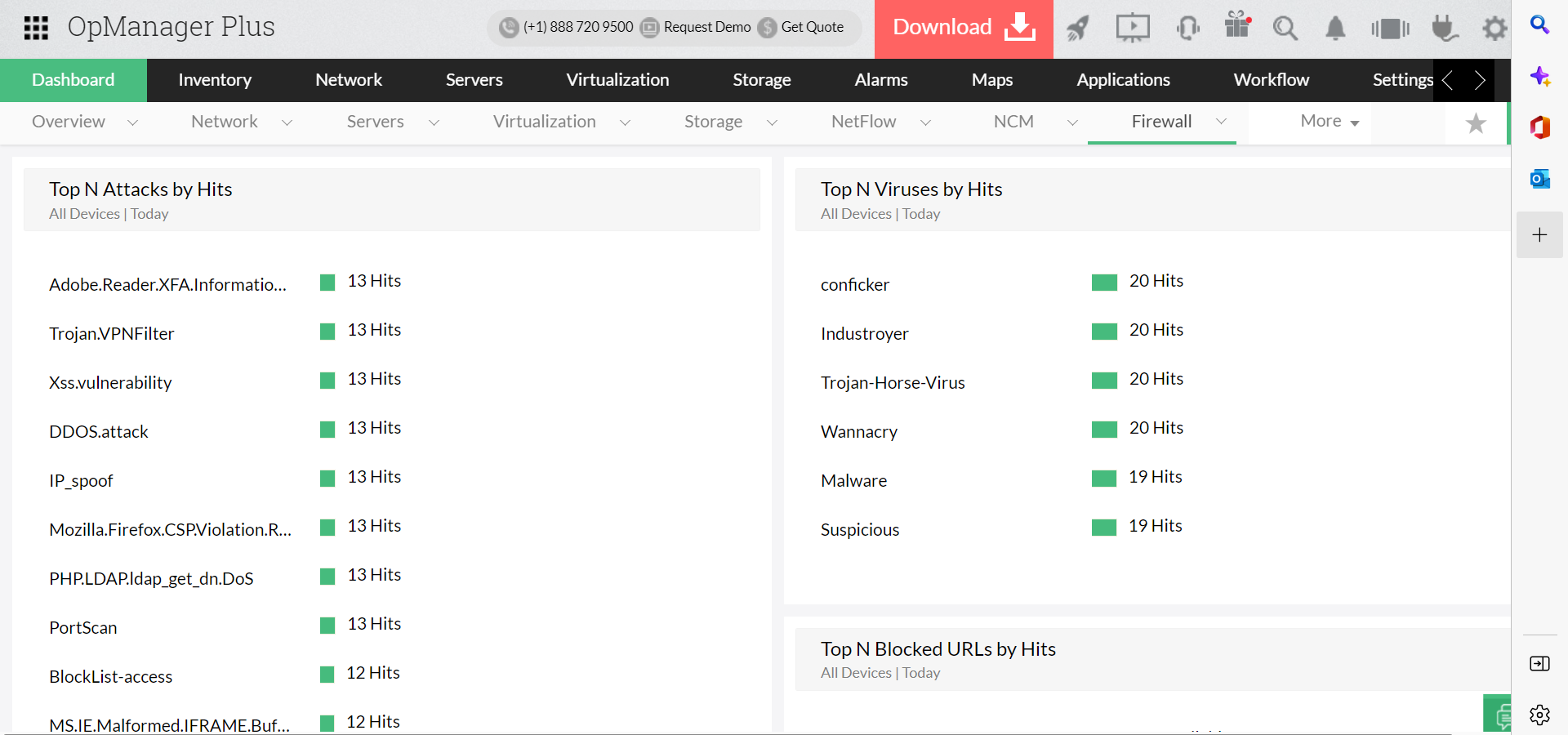Open the alarm bell notifications
The height and width of the screenshot is (735, 1568).
1335,29
